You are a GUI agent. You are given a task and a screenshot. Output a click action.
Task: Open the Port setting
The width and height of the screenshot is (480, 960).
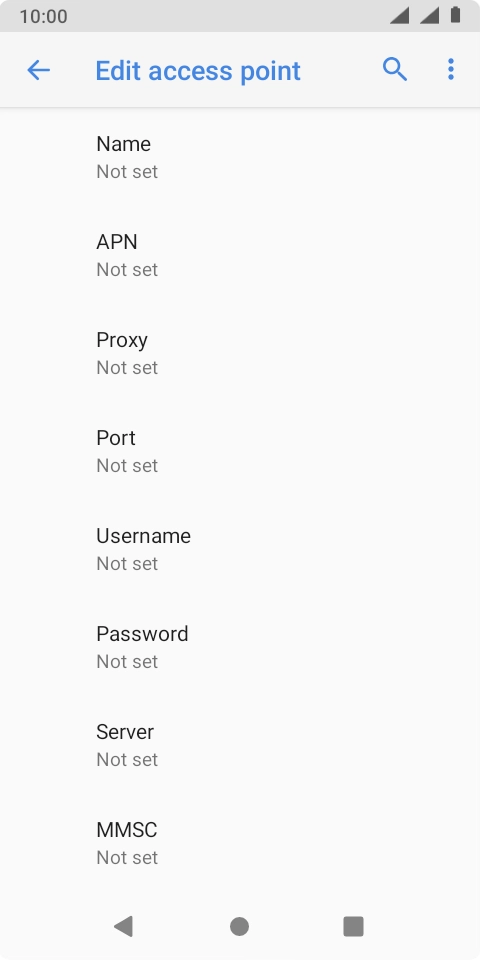tap(240, 451)
